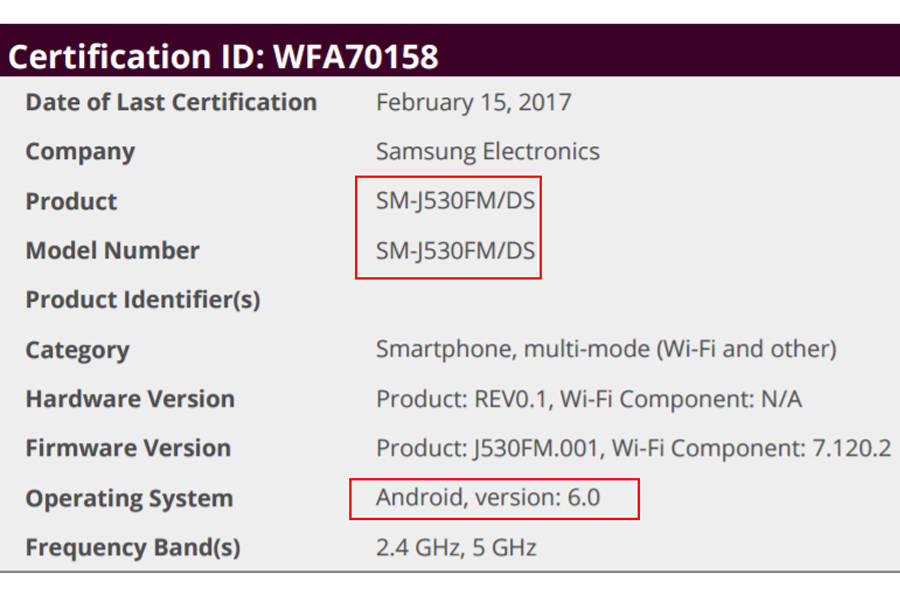The image size is (900, 600).
Task: Select the J530FM.001 firmware version value
Action: click(536, 448)
